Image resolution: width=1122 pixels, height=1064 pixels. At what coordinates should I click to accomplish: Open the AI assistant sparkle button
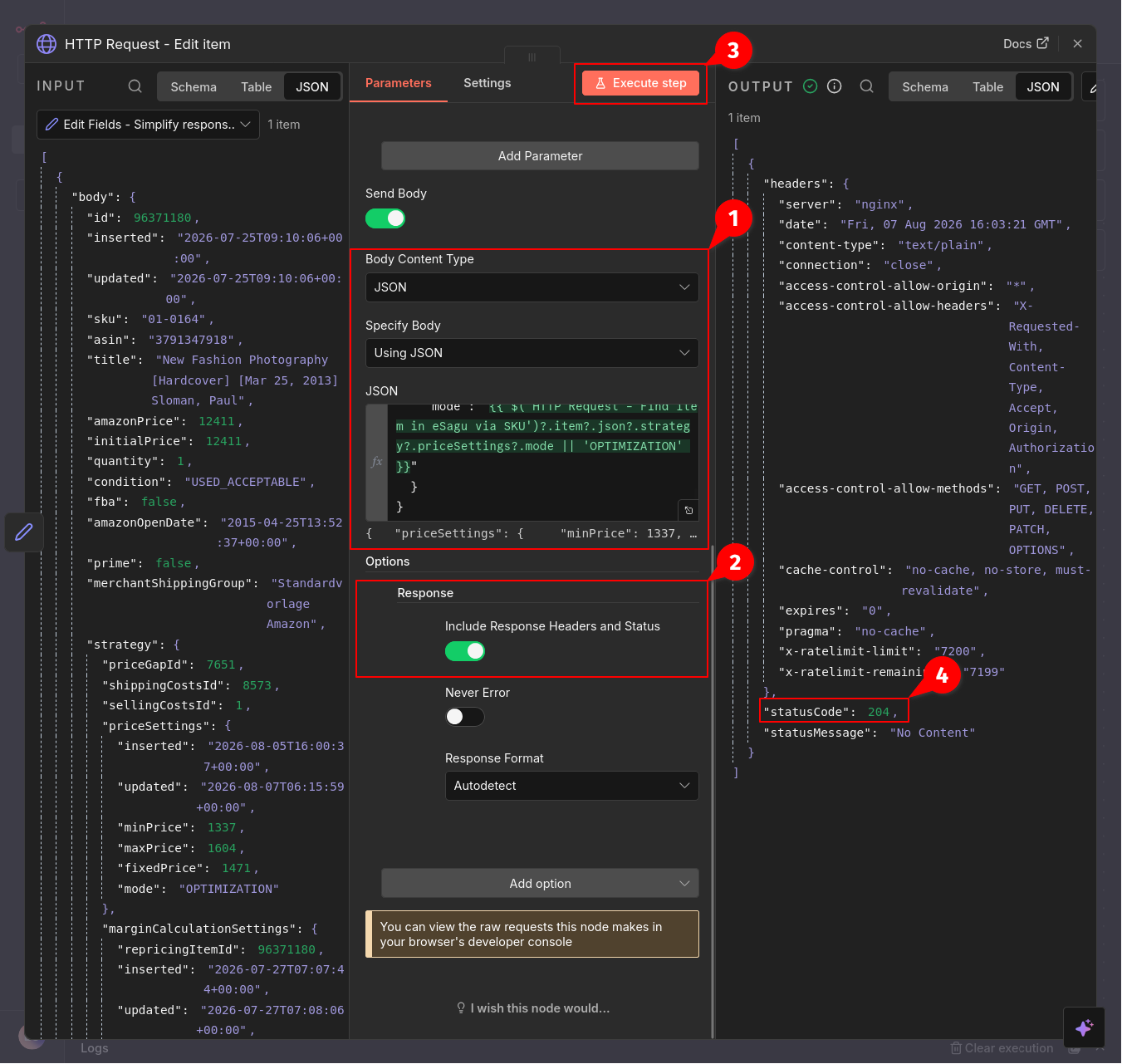(1084, 1027)
